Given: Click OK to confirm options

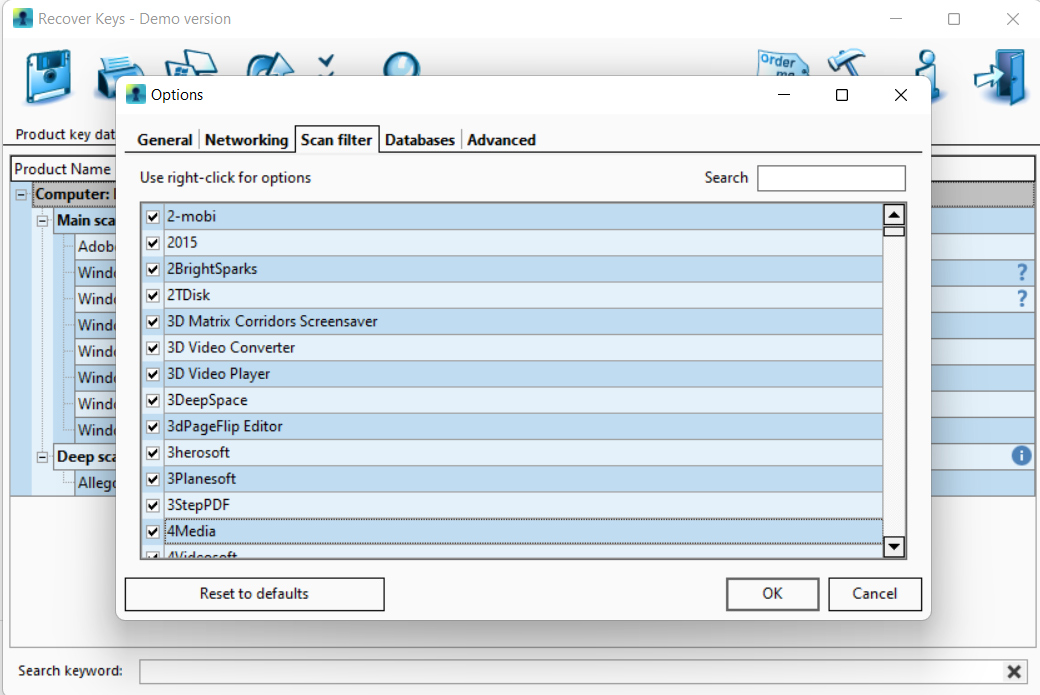Looking at the screenshot, I should tap(772, 593).
